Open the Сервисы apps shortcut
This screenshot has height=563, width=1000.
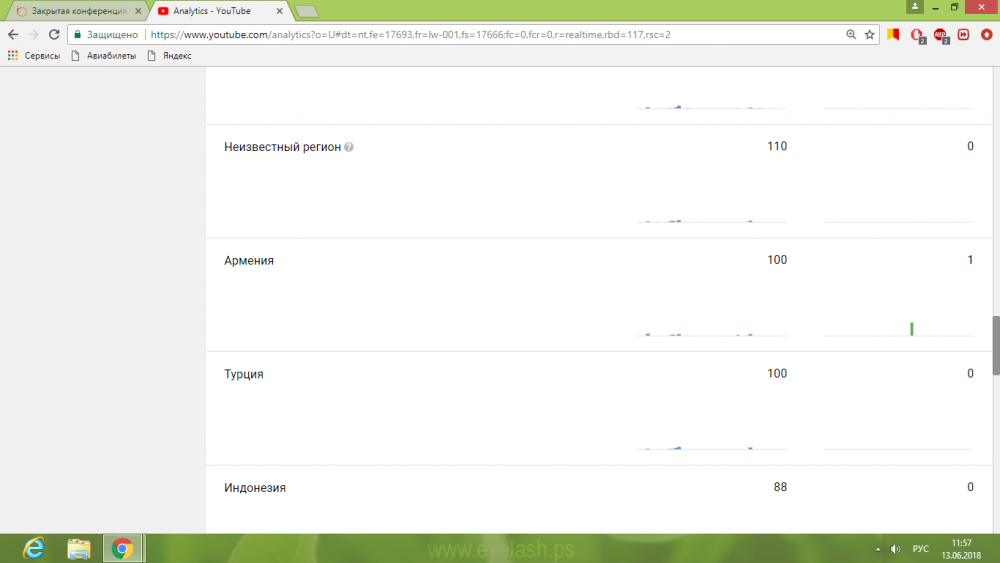click(x=34, y=56)
